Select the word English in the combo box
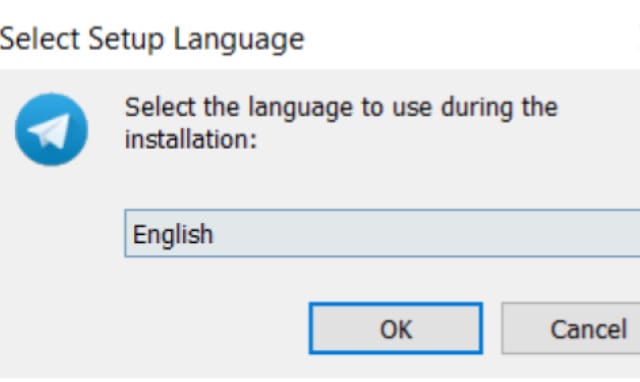640x382 pixels. 173,235
